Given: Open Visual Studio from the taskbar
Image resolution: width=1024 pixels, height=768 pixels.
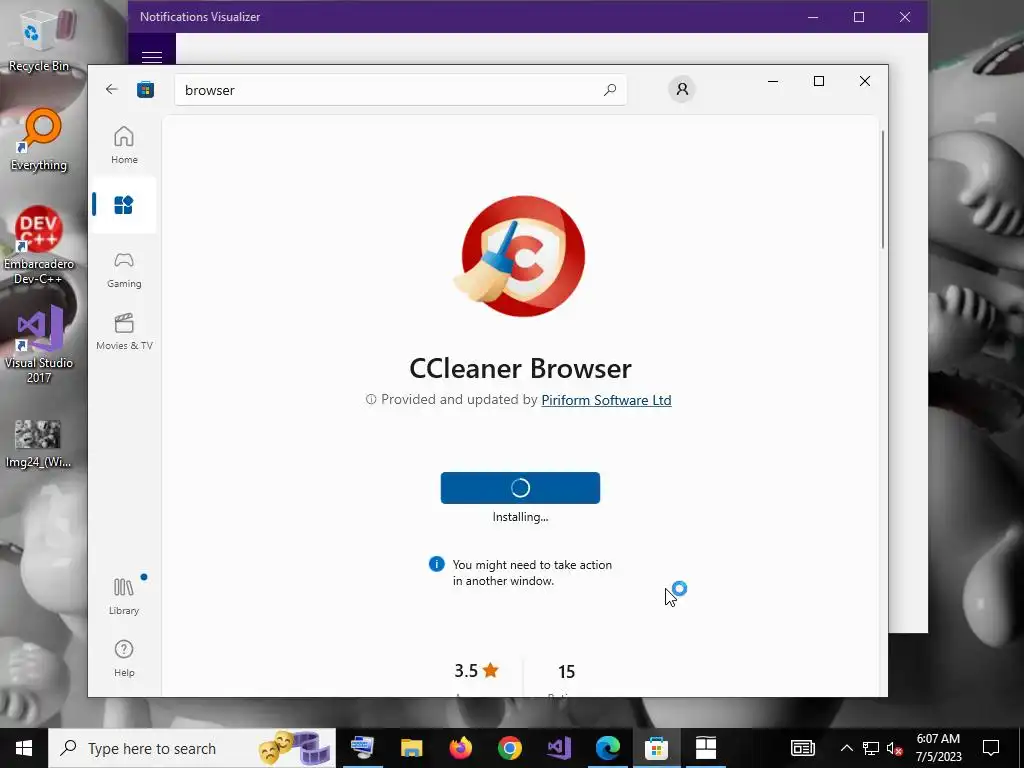Looking at the screenshot, I should [558, 748].
